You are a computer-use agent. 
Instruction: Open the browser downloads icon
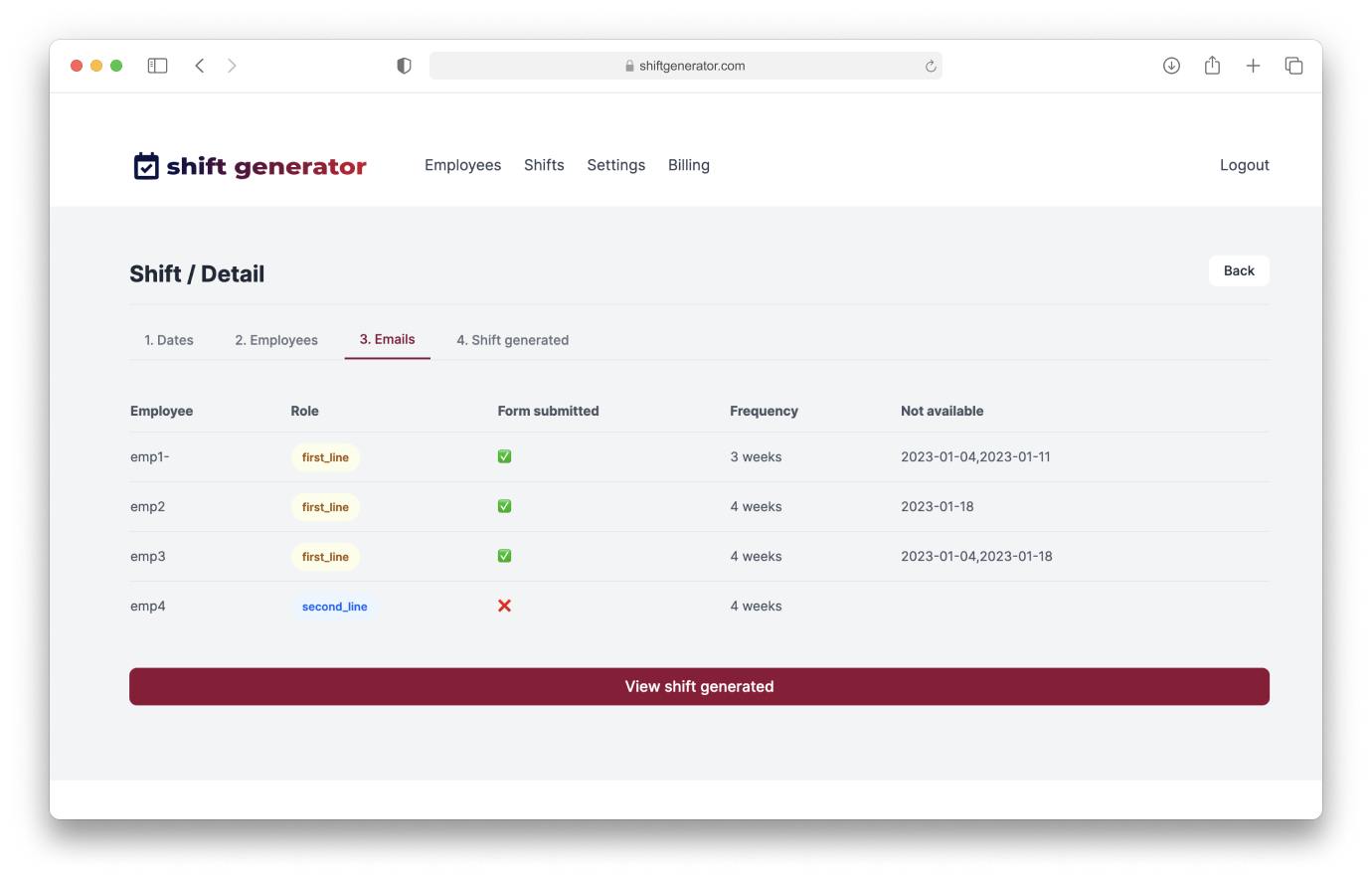point(1171,66)
